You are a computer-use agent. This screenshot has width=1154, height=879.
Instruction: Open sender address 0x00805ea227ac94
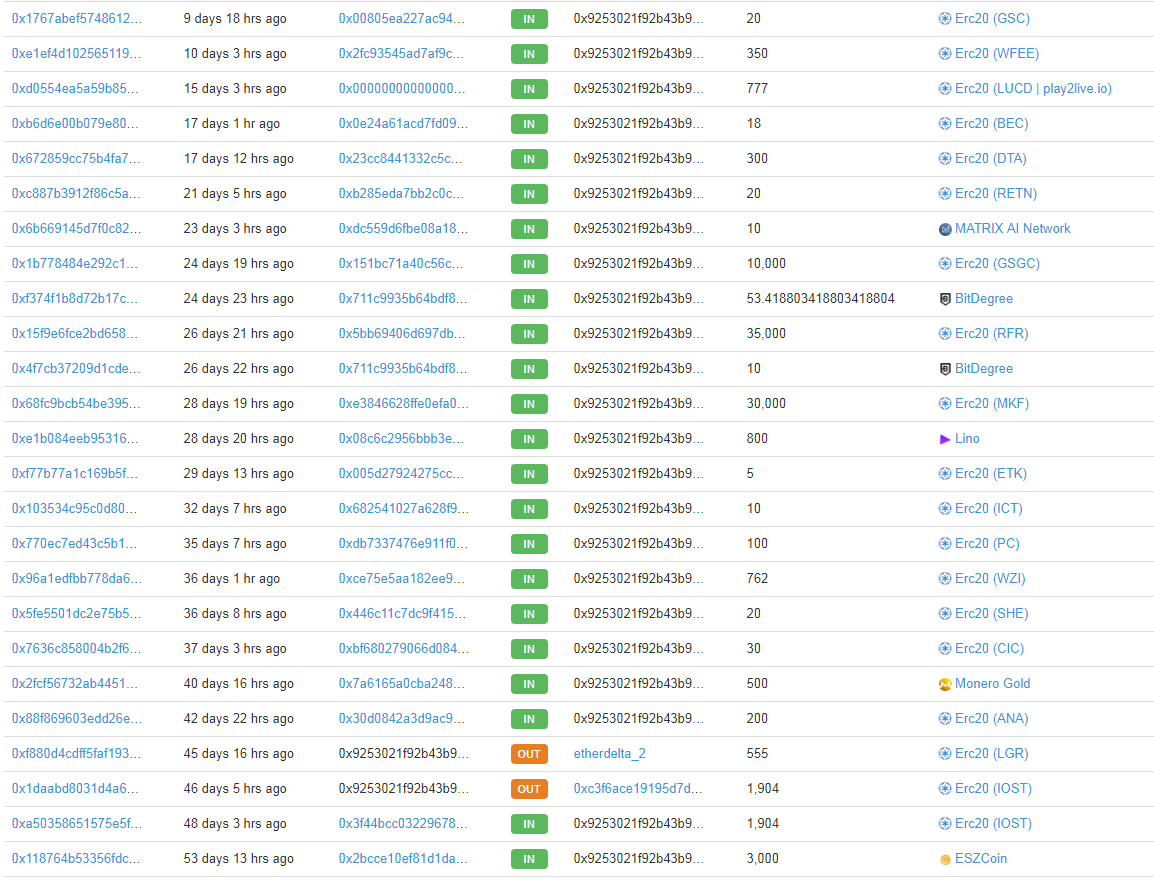click(402, 18)
